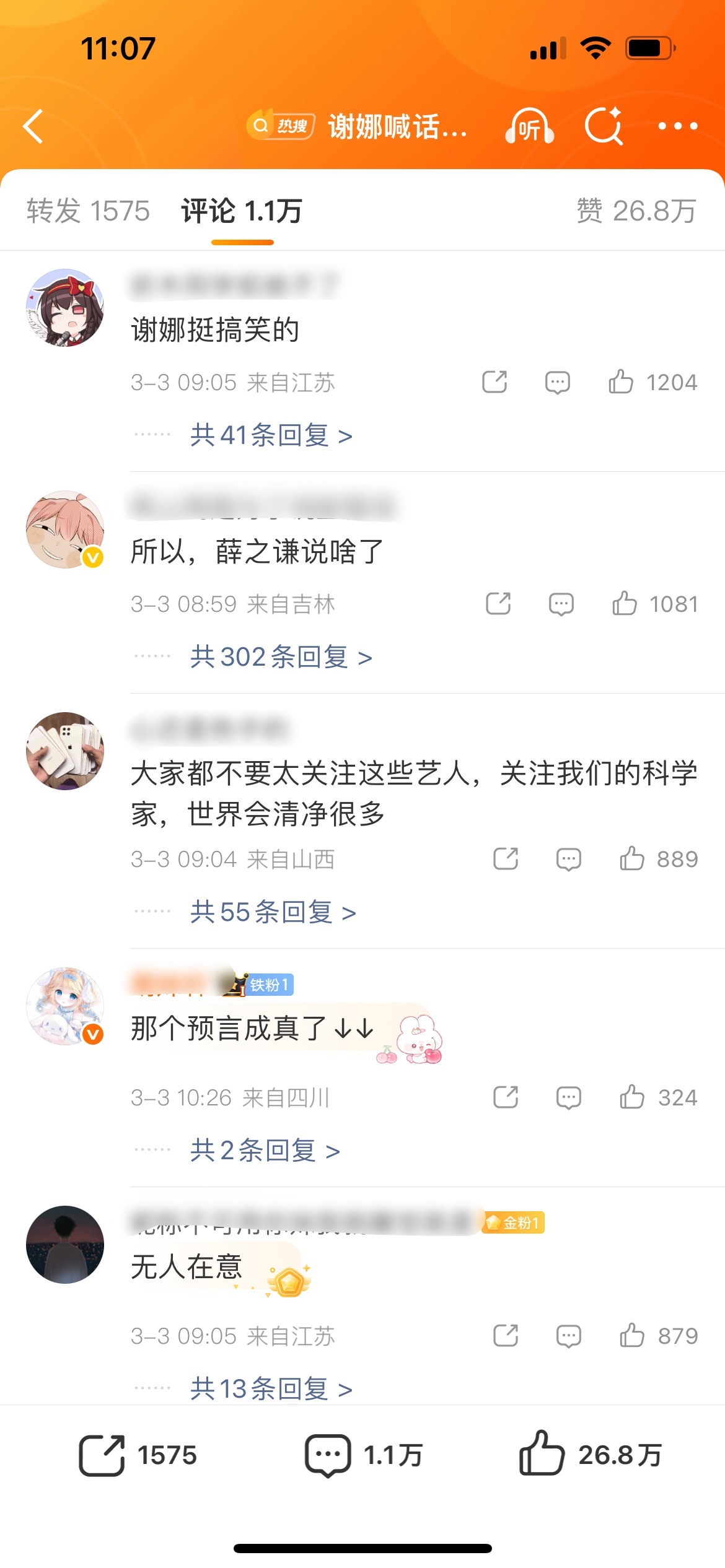This screenshot has width=725, height=1568.
Task: Like the comment with 889 likes
Action: coord(659,859)
